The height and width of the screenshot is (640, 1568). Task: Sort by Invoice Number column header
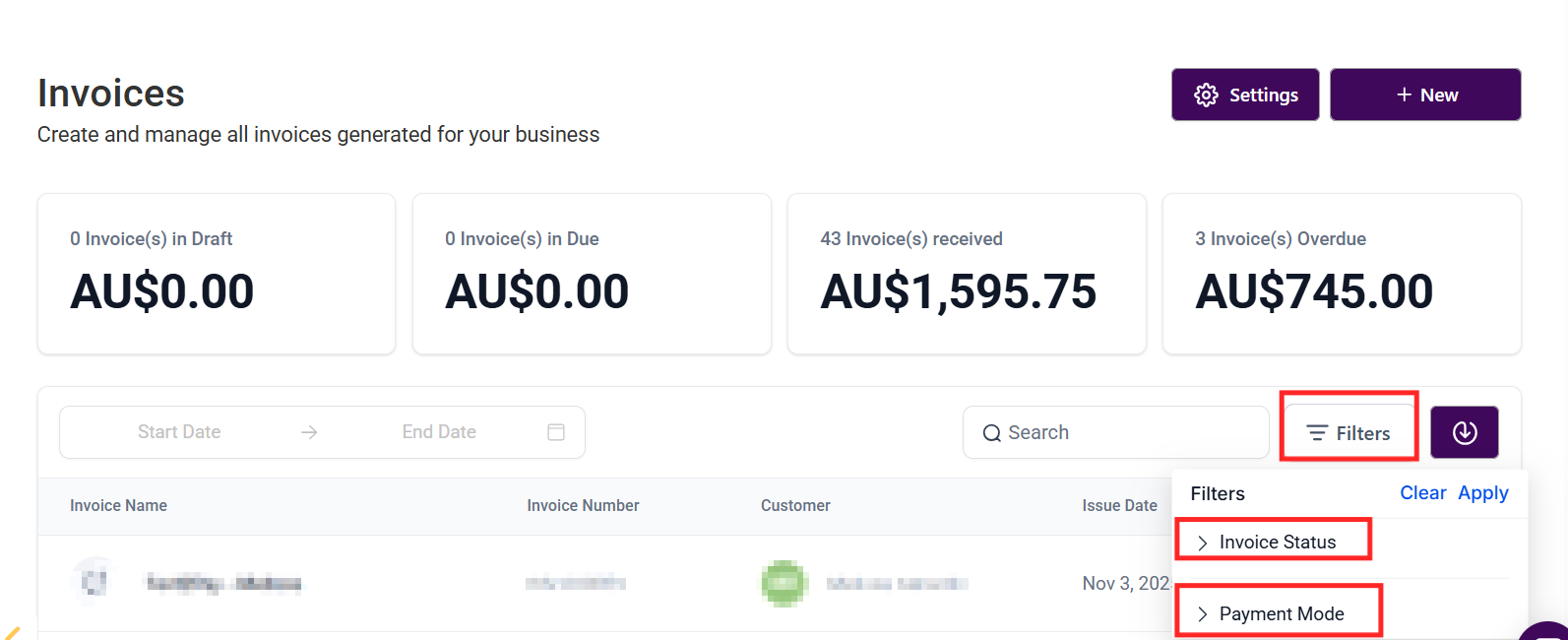coord(583,506)
